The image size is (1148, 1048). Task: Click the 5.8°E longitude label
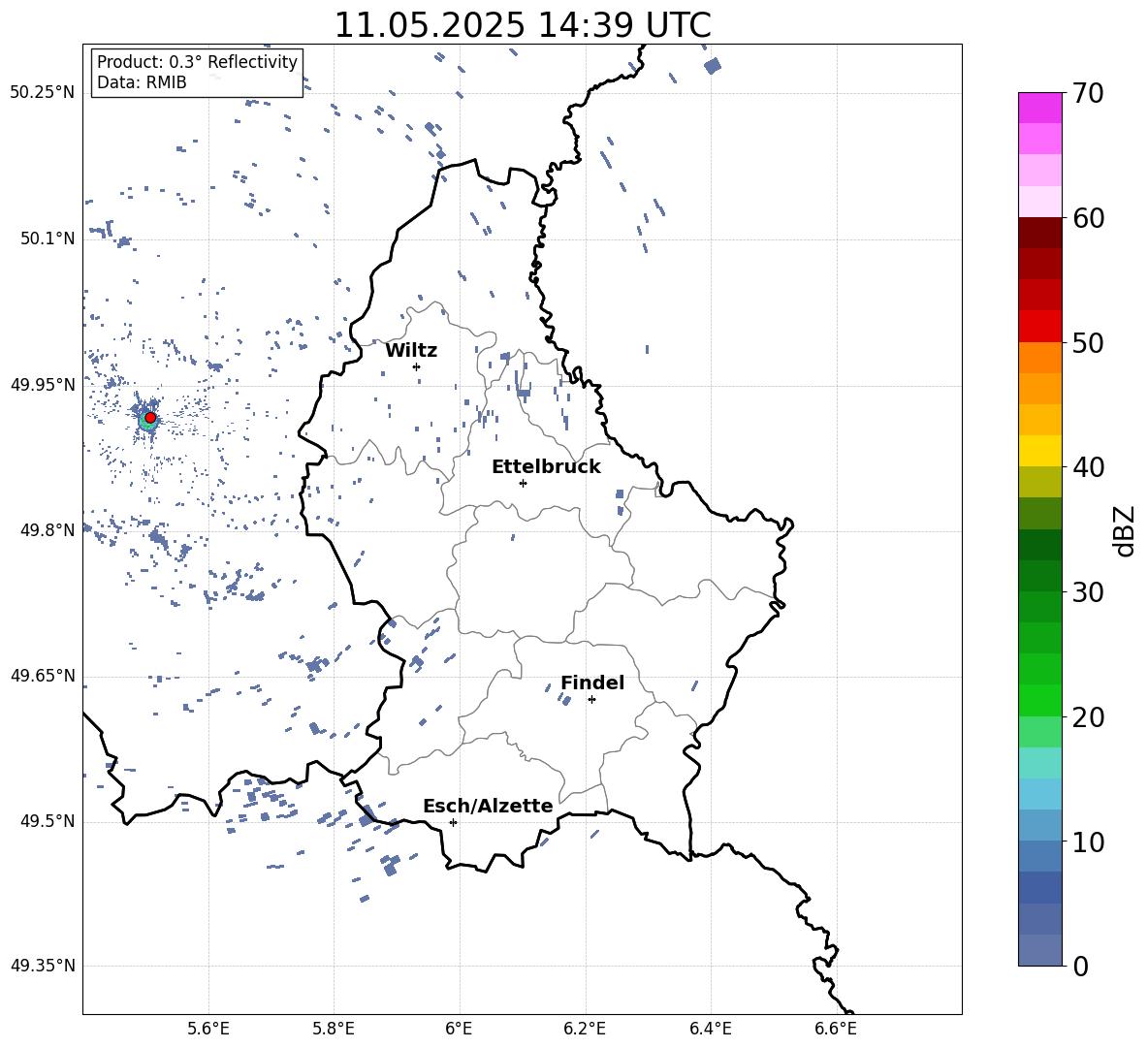pyautogui.click(x=334, y=1029)
